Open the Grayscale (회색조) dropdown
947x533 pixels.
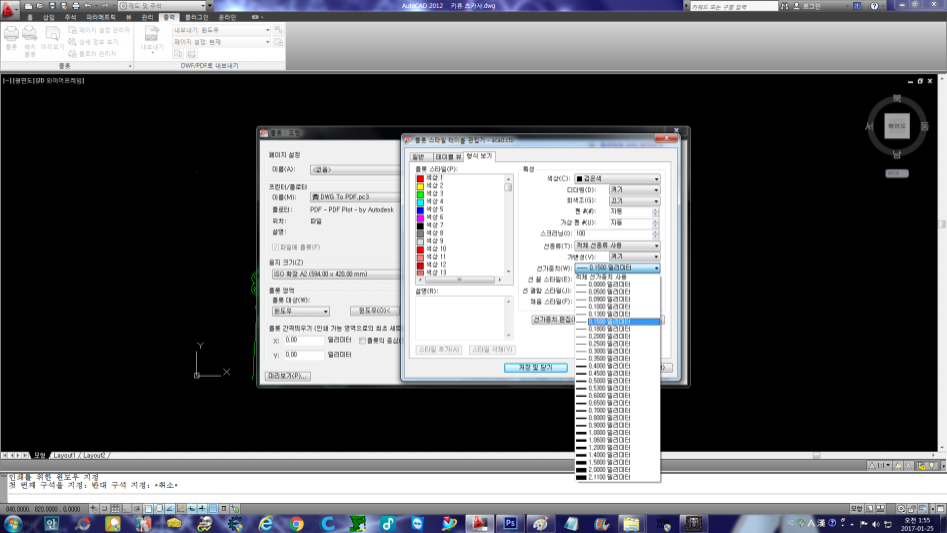(634, 200)
